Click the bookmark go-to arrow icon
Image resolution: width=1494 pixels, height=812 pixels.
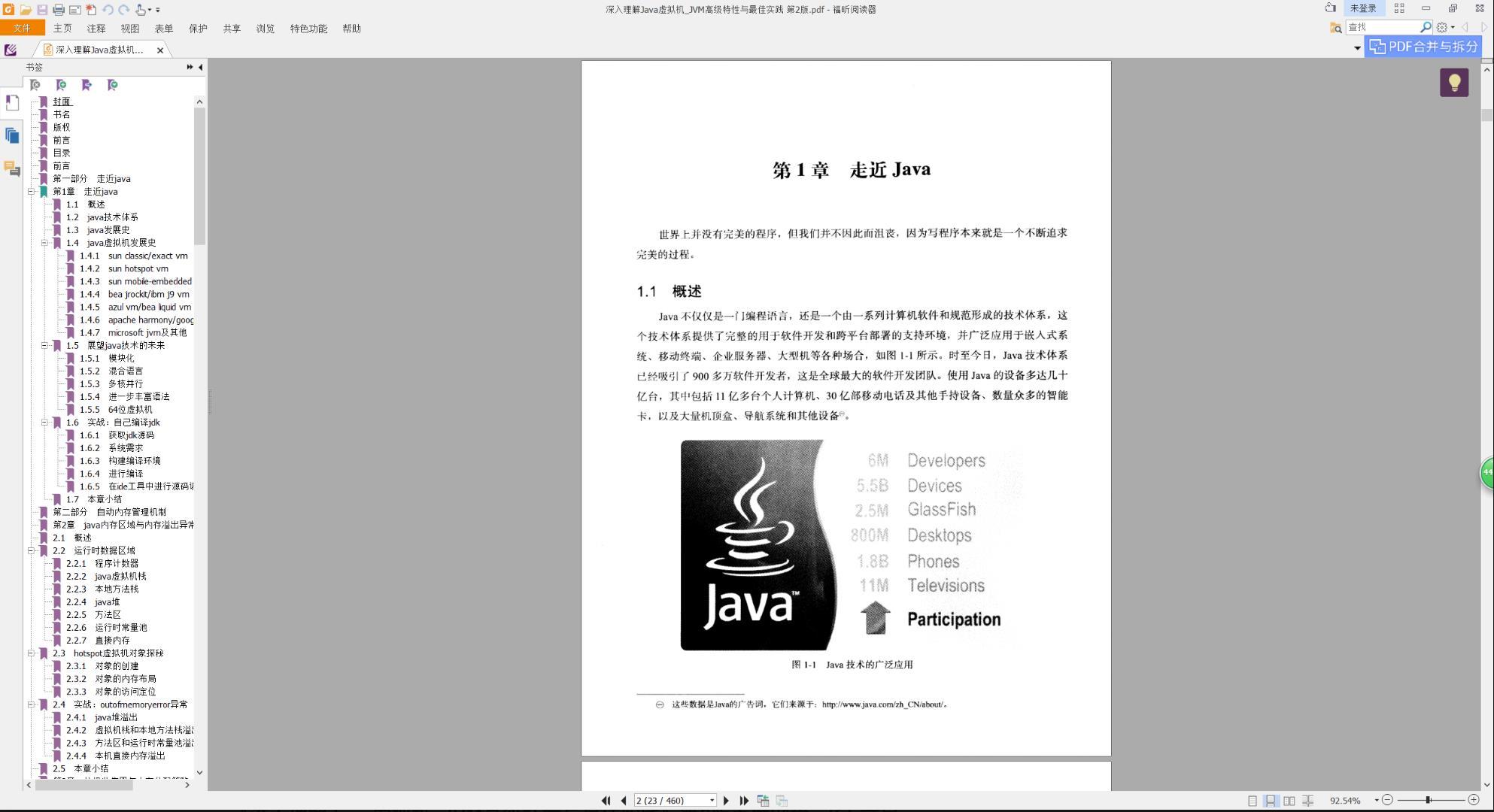point(87,85)
